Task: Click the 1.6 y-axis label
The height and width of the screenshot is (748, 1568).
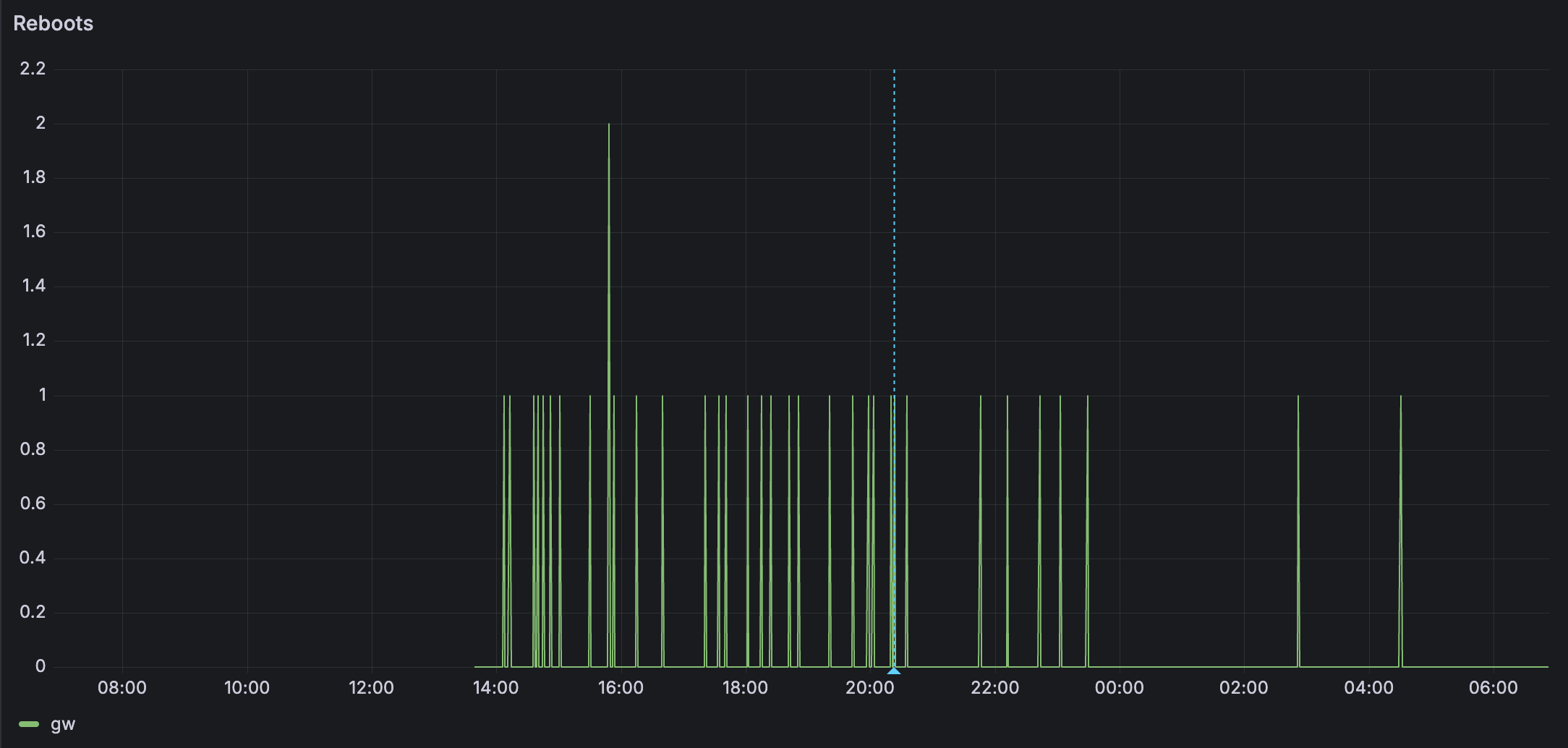Action: click(34, 231)
